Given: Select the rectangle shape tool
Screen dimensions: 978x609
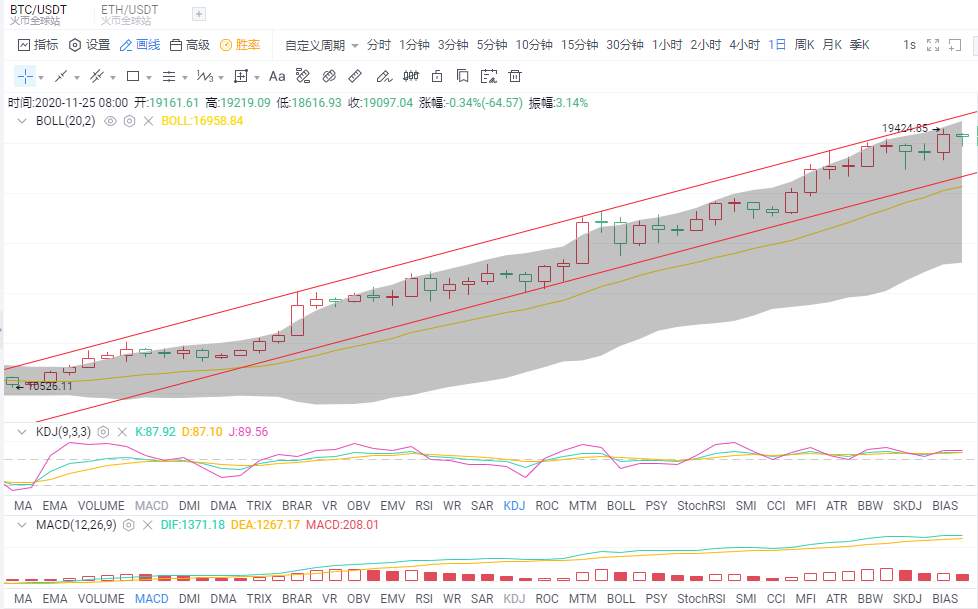Looking at the screenshot, I should pyautogui.click(x=133, y=76).
